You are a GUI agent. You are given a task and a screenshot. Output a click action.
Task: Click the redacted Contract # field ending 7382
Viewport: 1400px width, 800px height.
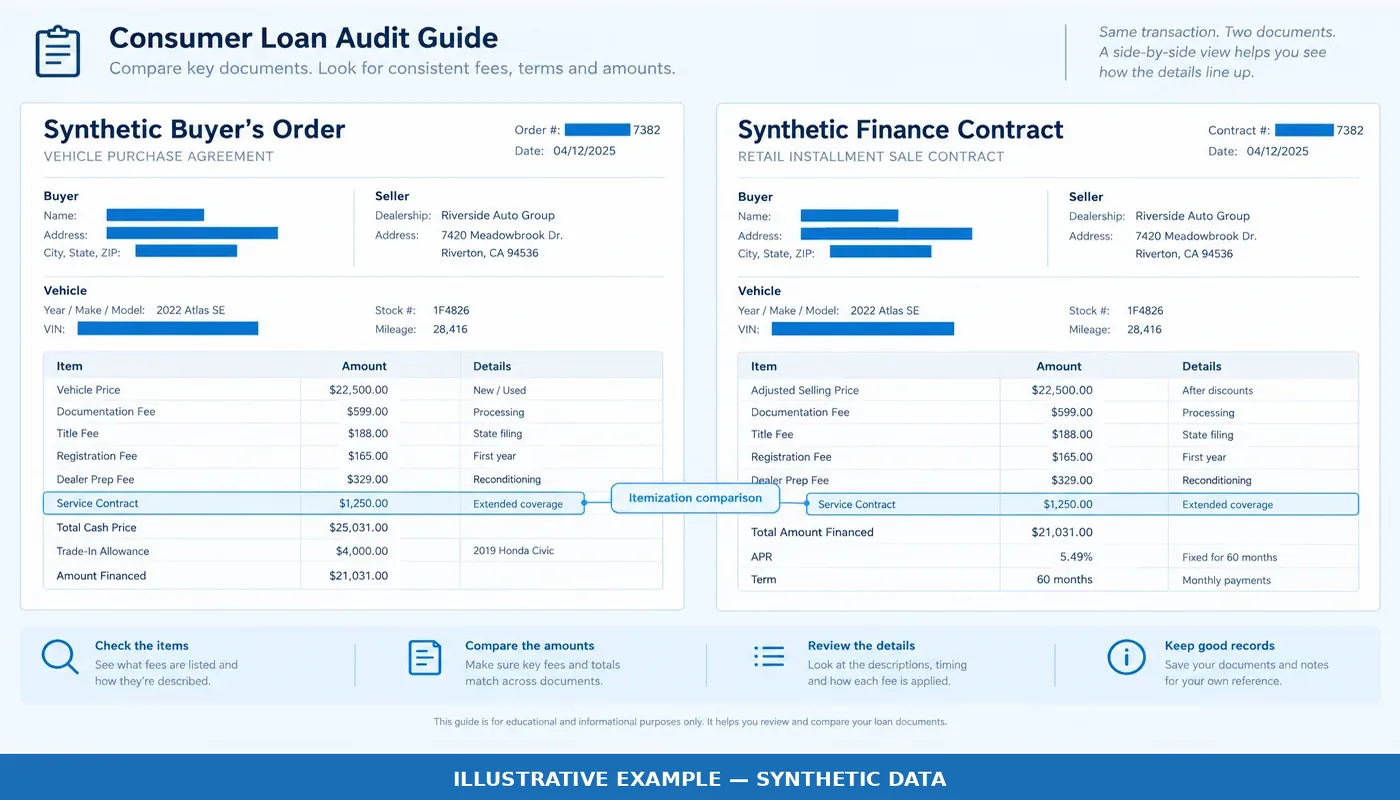[x=1304, y=130]
